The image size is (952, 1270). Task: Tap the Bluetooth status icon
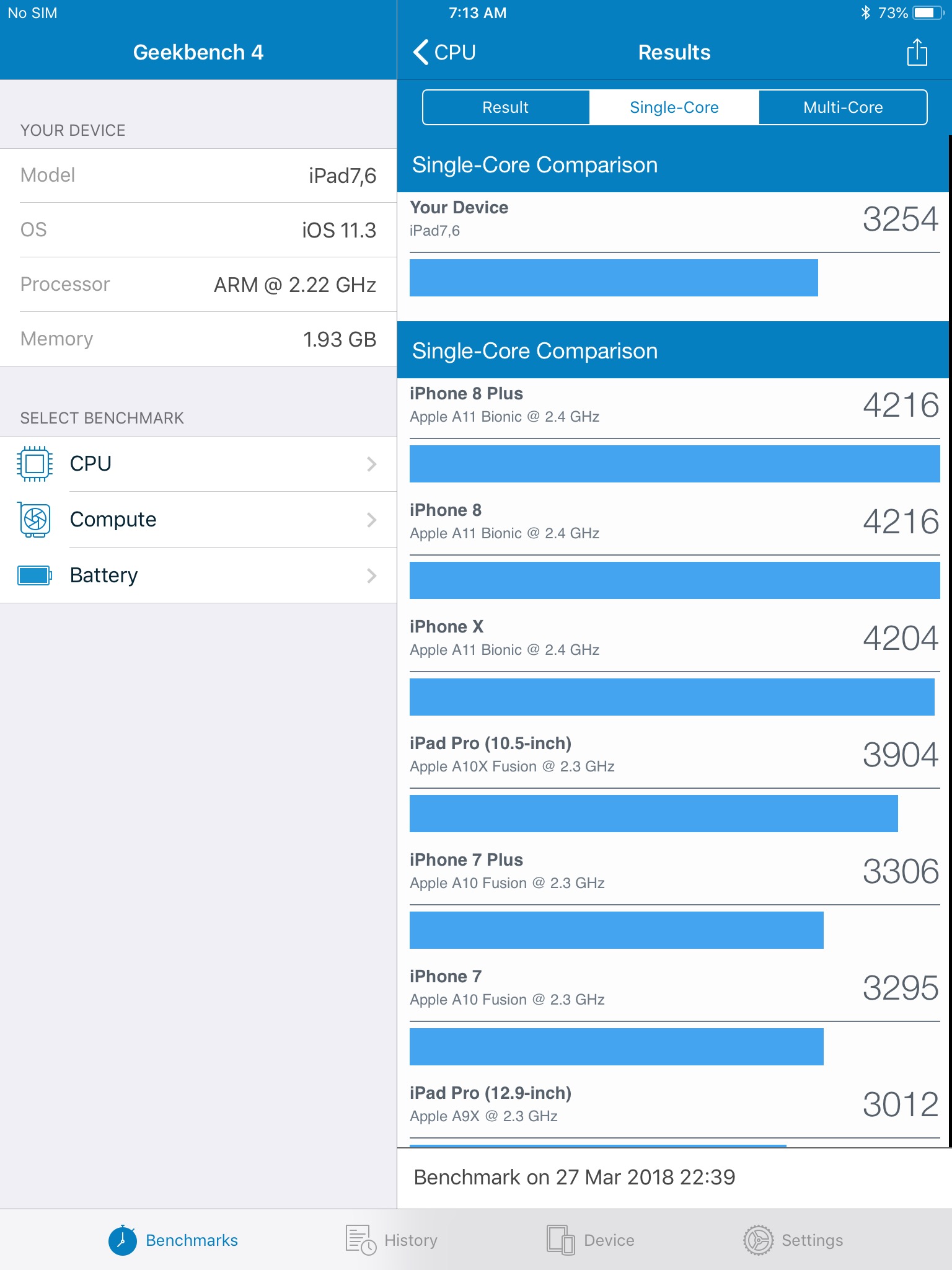(866, 13)
